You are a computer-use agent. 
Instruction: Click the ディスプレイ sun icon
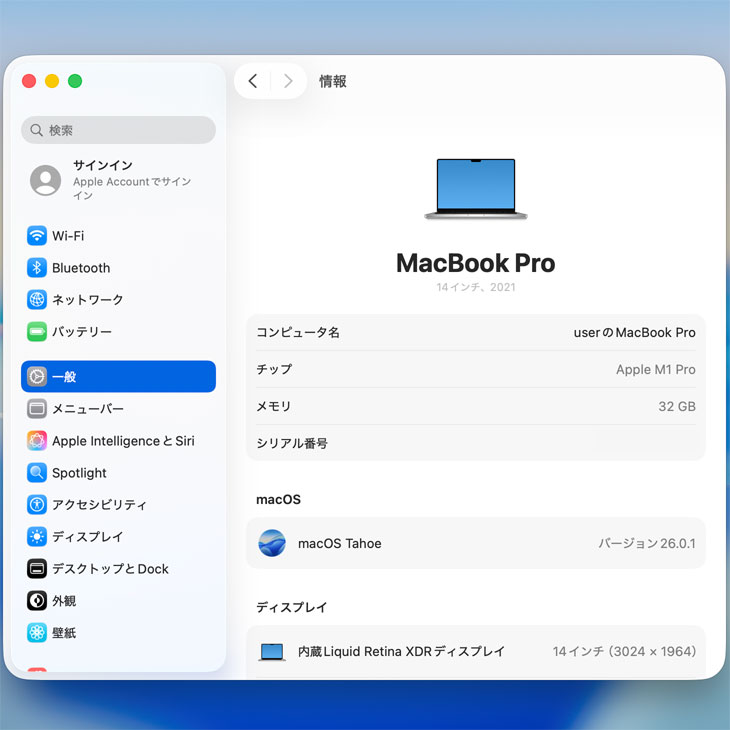click(x=37, y=537)
